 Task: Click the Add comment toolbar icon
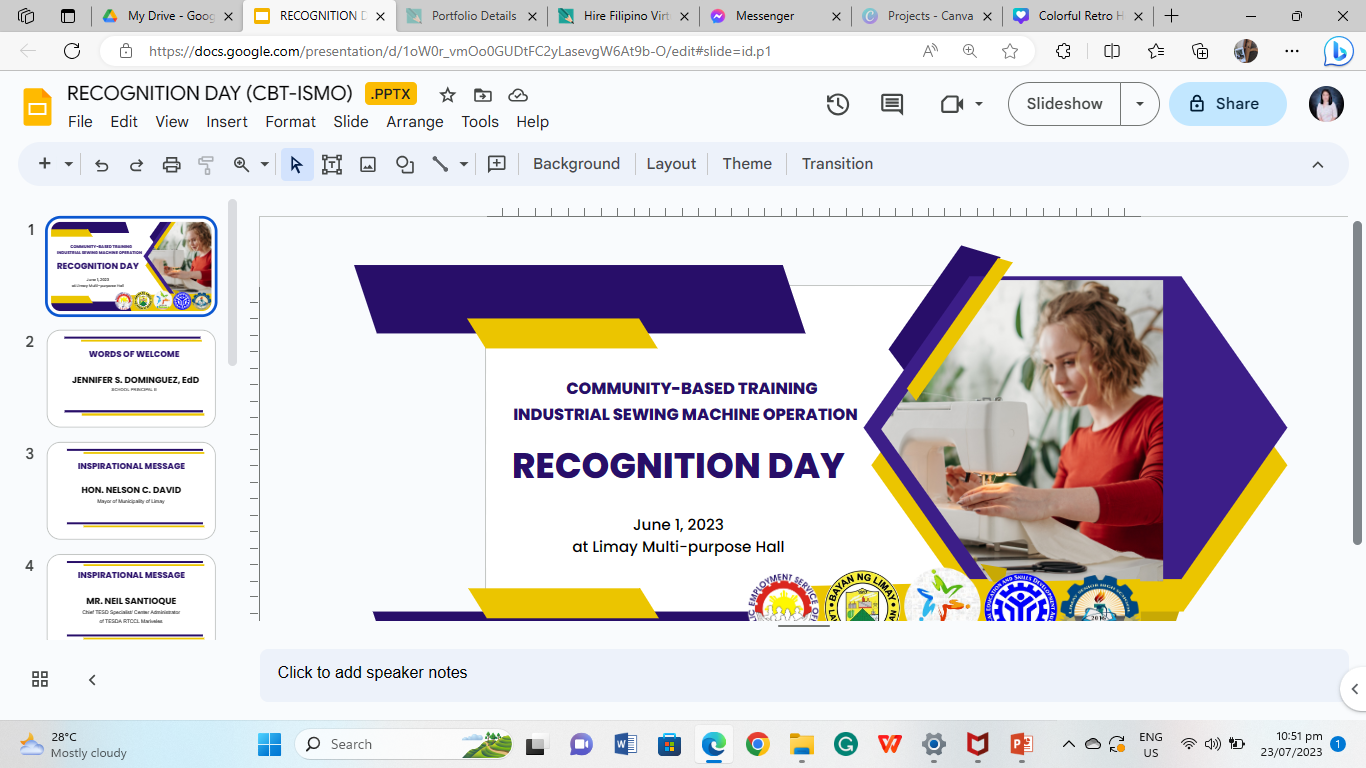[x=497, y=165]
